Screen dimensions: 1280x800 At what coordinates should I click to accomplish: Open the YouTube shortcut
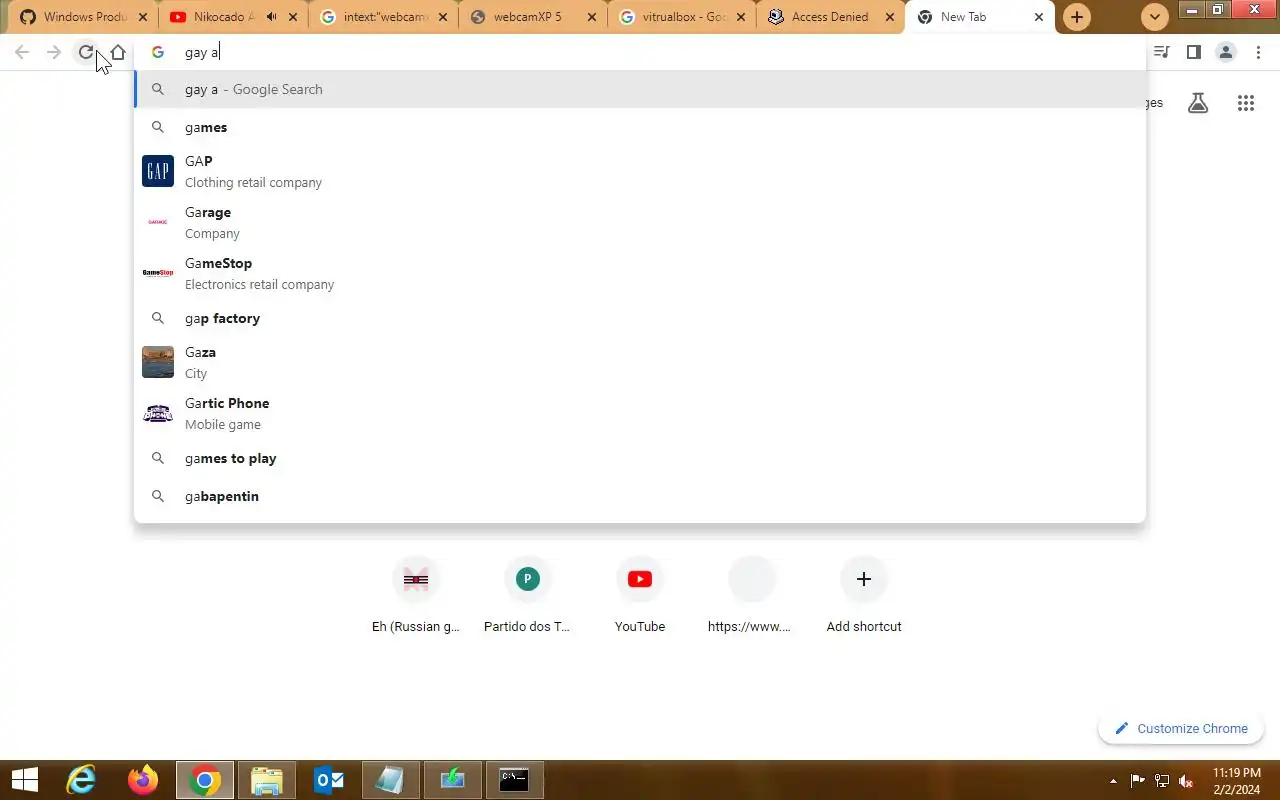(640, 596)
